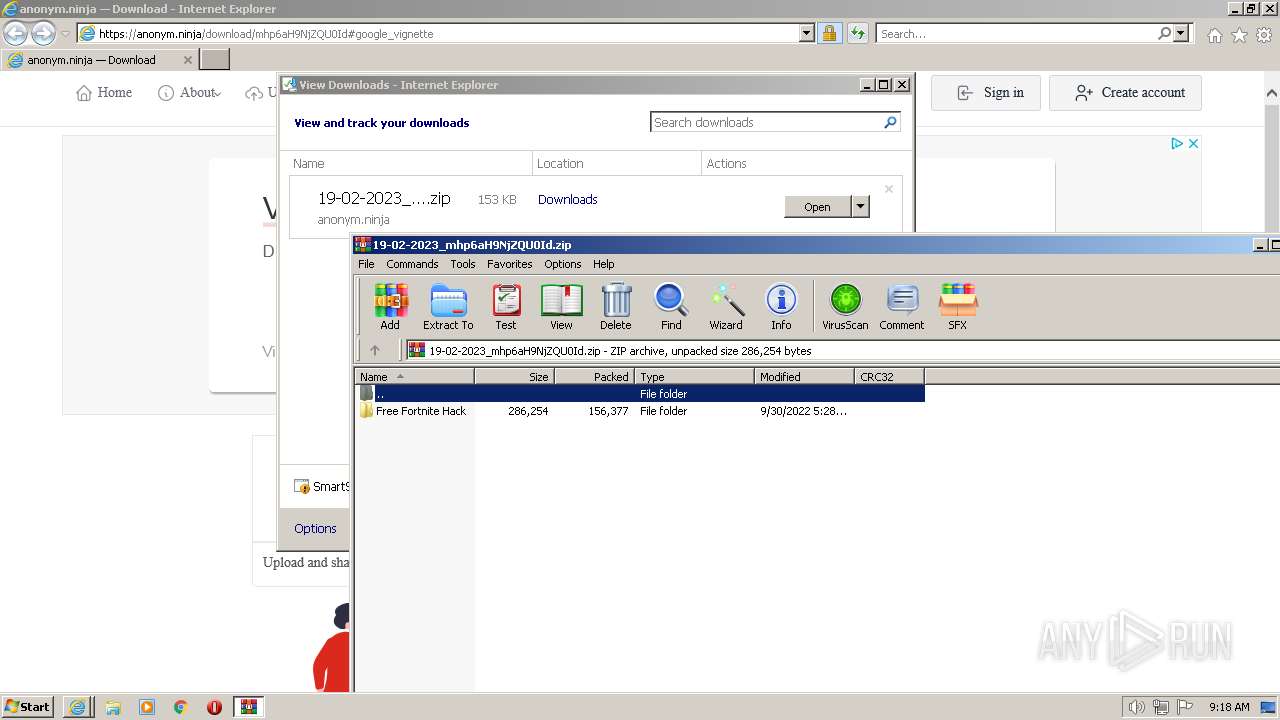Viewport: 1280px width, 720px height.
Task: Open Chrome from the taskbar
Action: coord(180,707)
